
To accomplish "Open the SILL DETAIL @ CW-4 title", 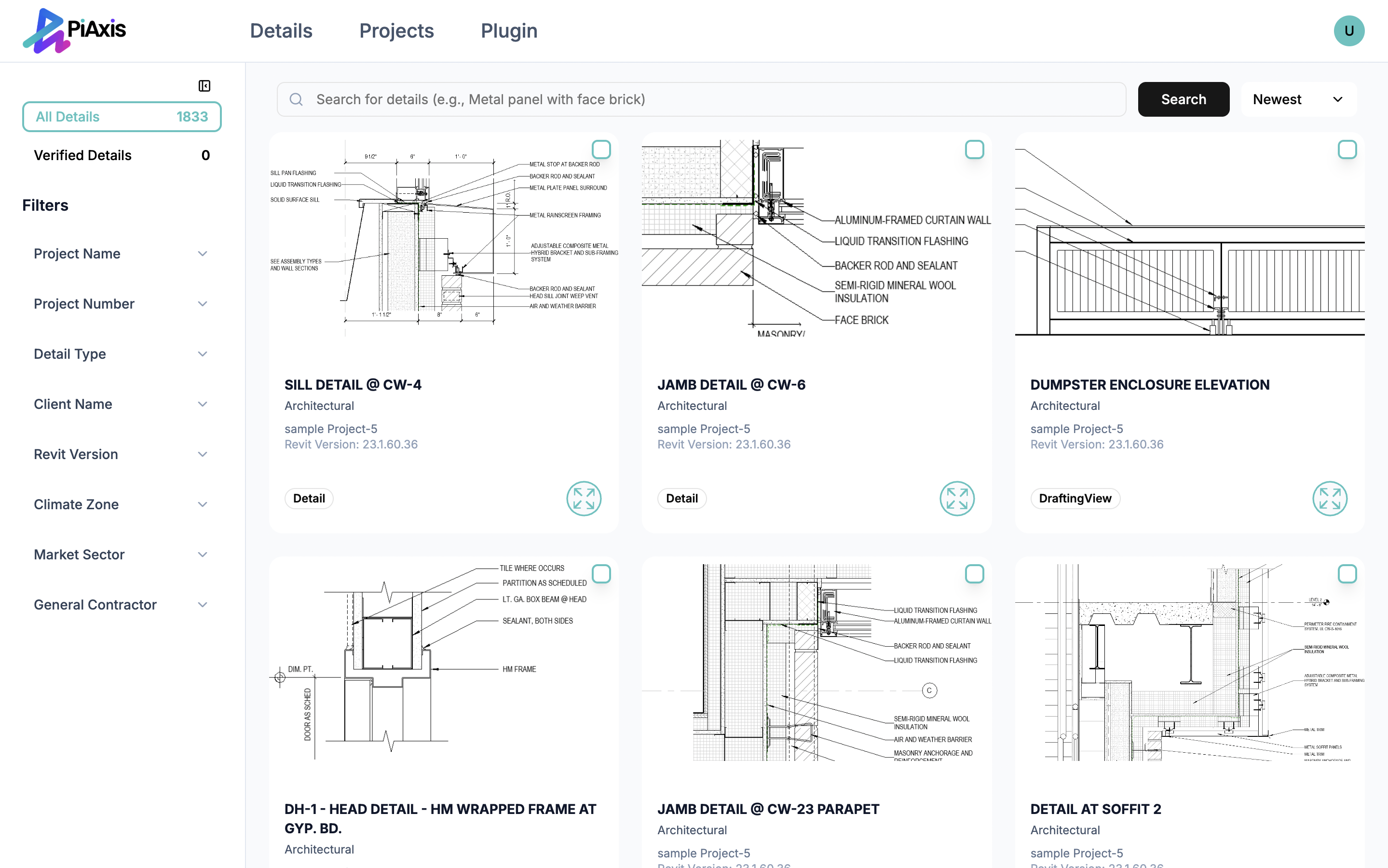I will [353, 385].
